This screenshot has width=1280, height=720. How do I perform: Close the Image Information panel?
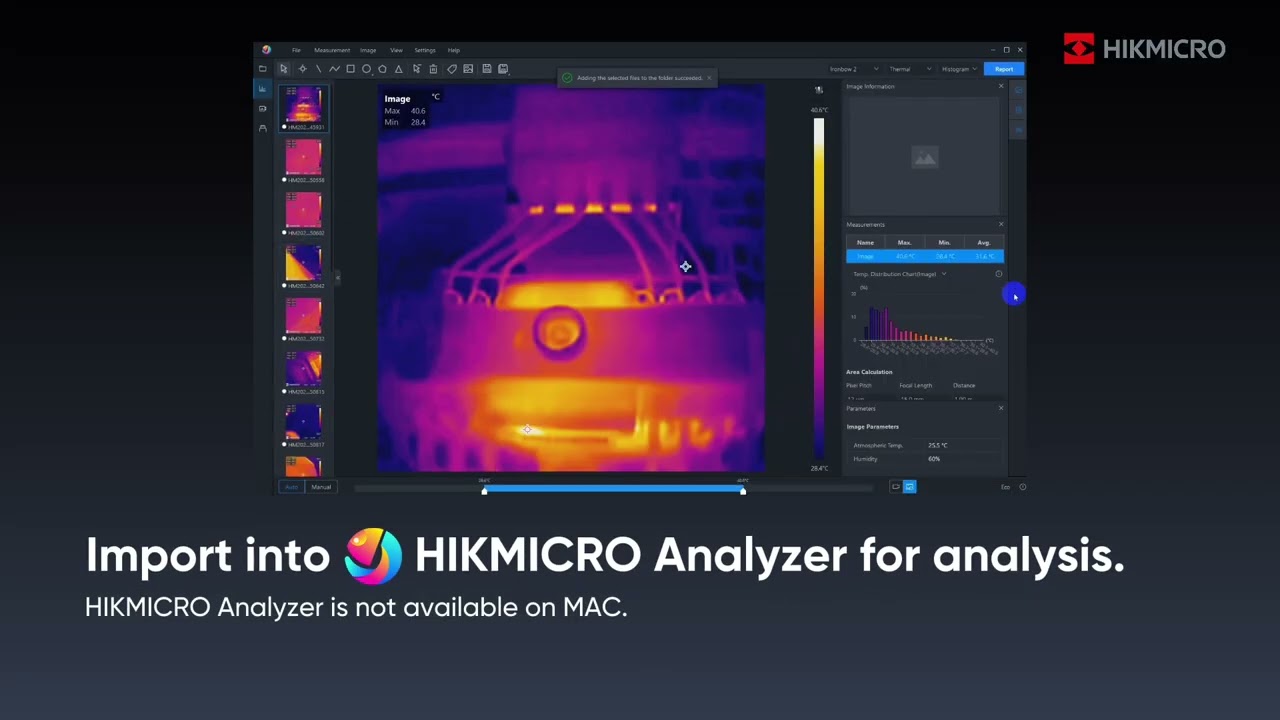pyautogui.click(x=1000, y=86)
